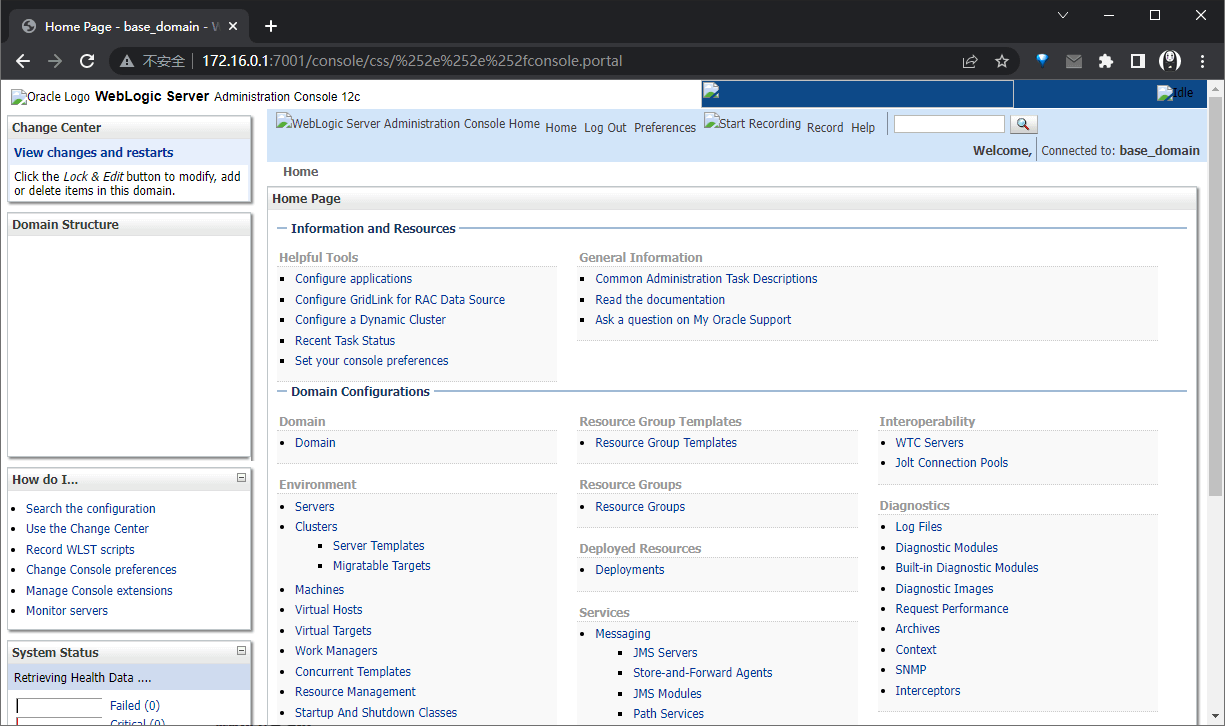Click the Deployments link
The image size is (1225, 726).
pyautogui.click(x=630, y=570)
